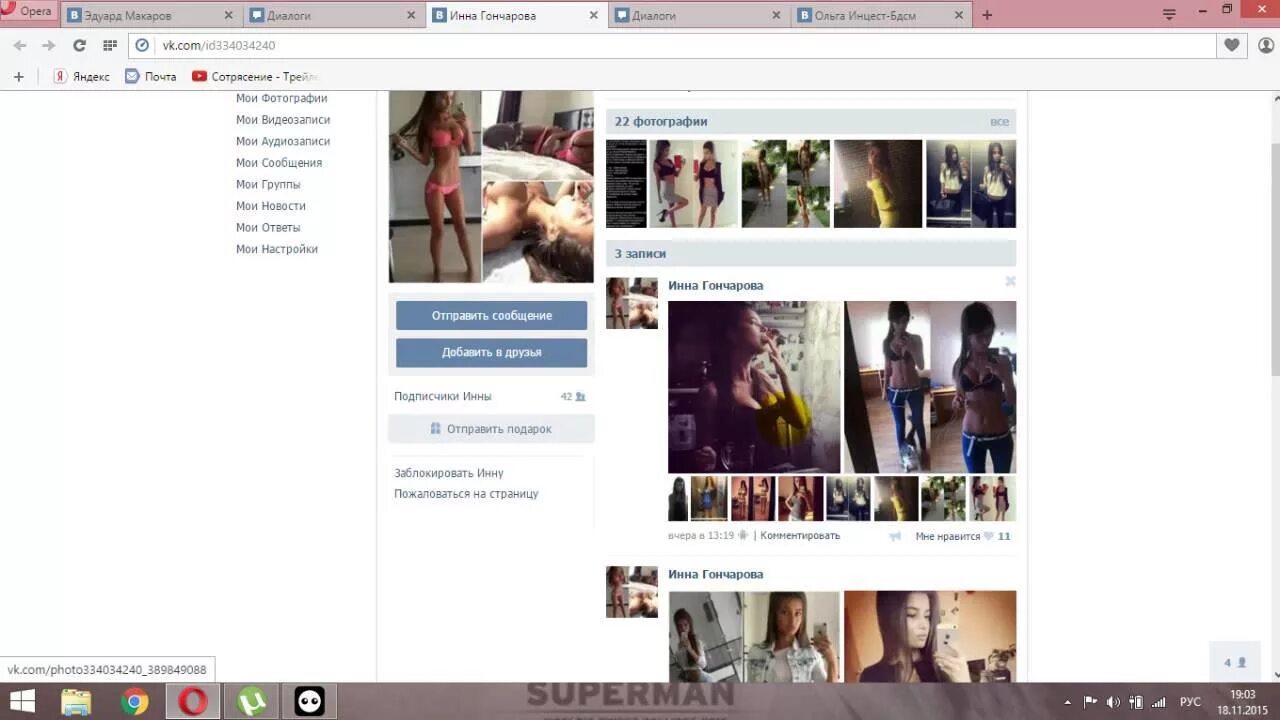The height and width of the screenshot is (720, 1280).
Task: Open the Opera main menu button
Action: pos(28,11)
